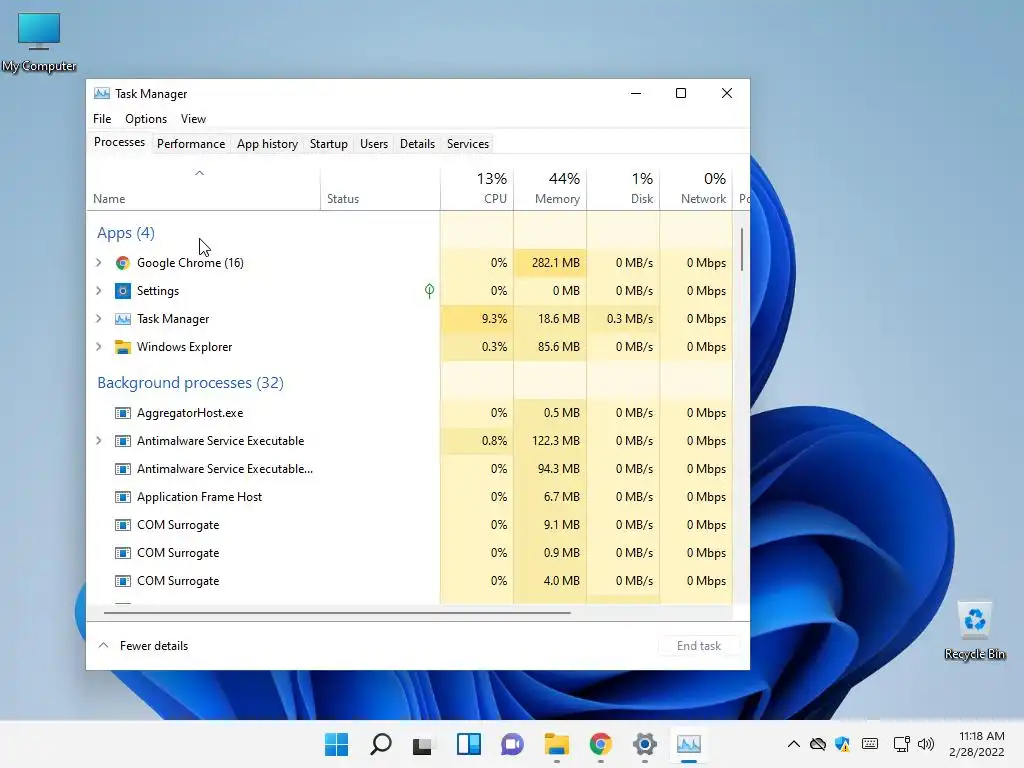
Task: Open the File menu
Action: [x=102, y=119]
